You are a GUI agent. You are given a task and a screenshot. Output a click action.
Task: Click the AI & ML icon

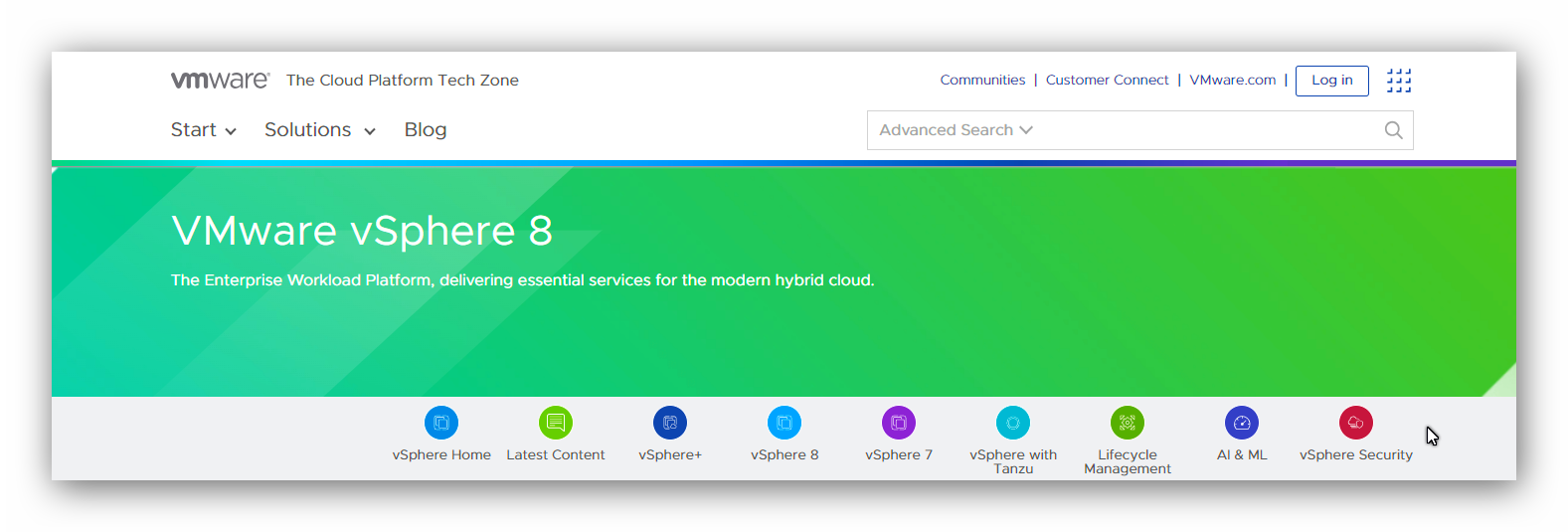(1242, 423)
